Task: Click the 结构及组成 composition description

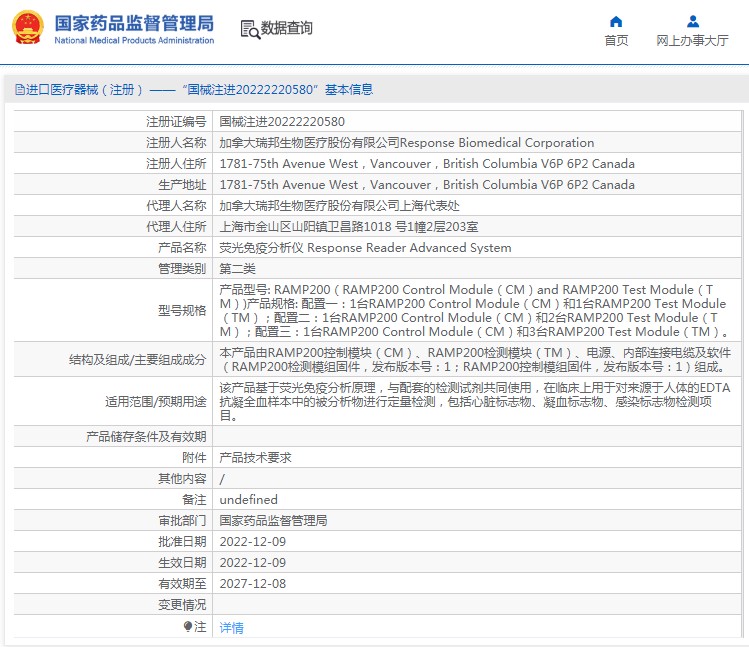Action: [475, 359]
